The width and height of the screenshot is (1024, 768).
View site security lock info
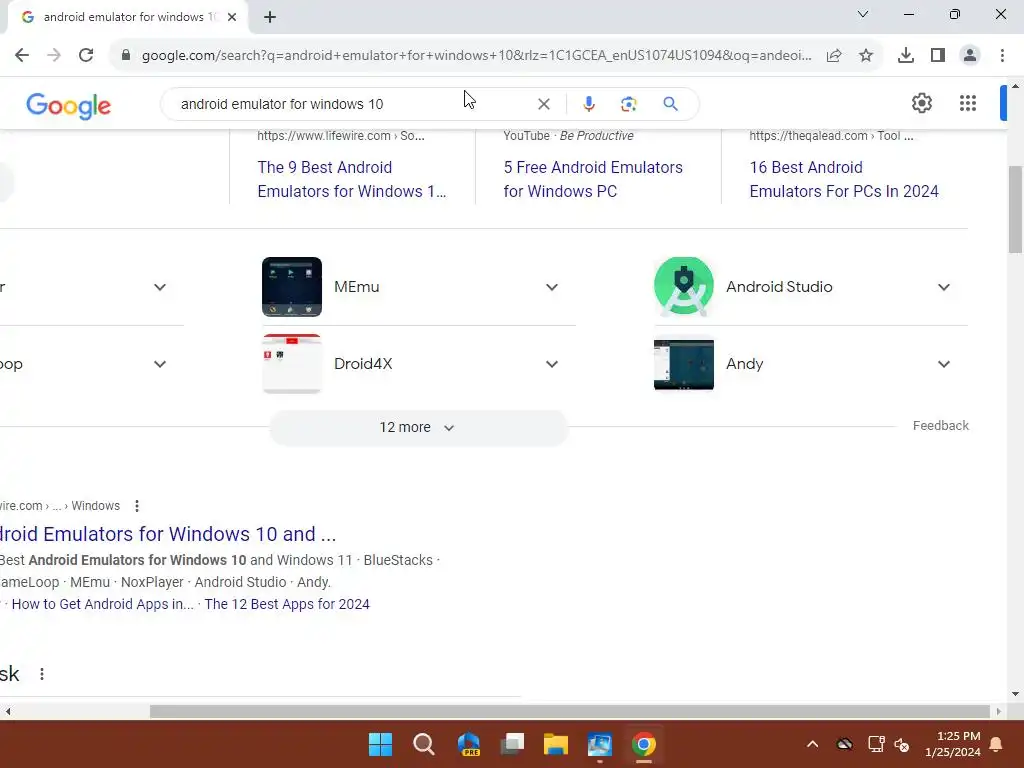click(126, 56)
